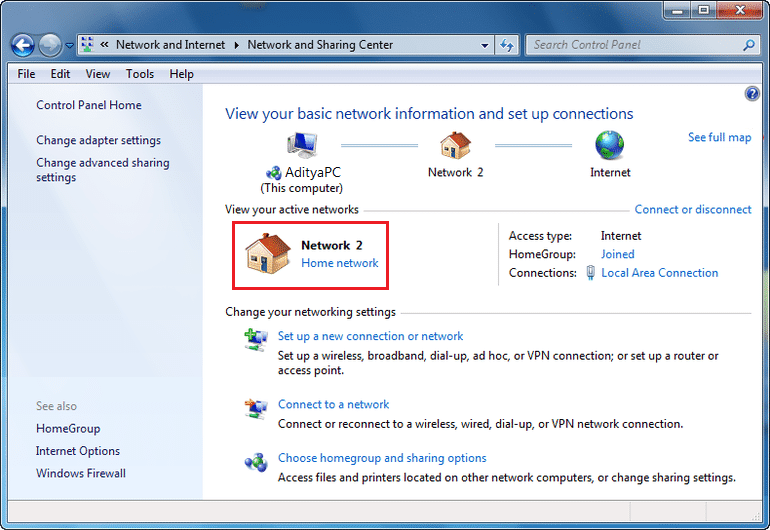Open the View menu
The image size is (770, 530).
[x=98, y=74]
